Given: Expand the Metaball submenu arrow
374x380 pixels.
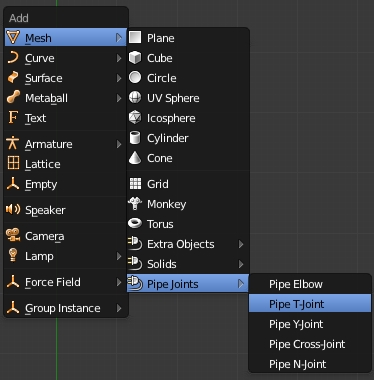Looking at the screenshot, I should 119,98.
